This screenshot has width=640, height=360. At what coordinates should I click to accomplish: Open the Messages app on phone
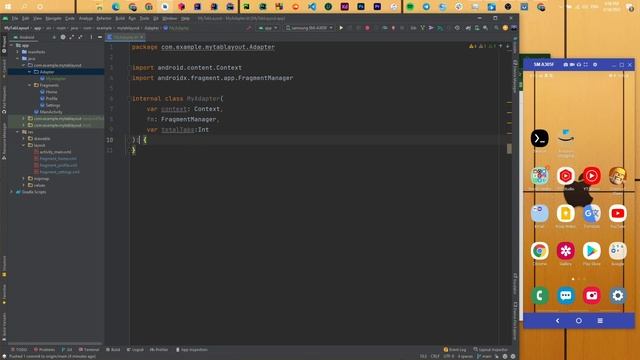[565, 296]
